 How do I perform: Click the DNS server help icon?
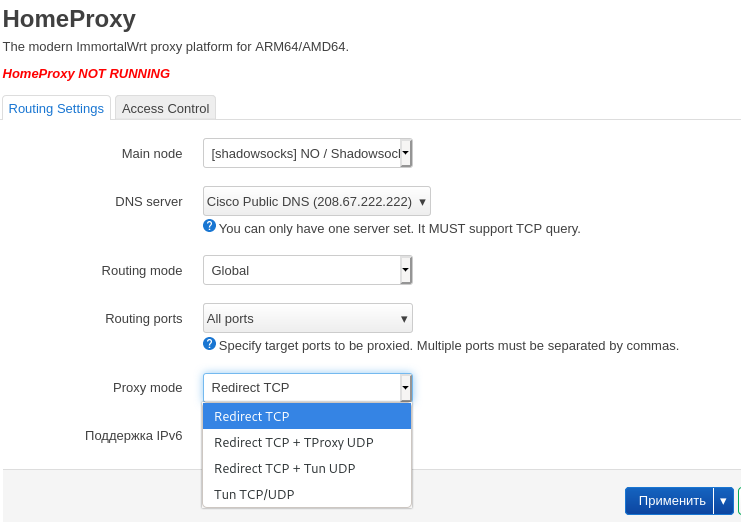209,226
